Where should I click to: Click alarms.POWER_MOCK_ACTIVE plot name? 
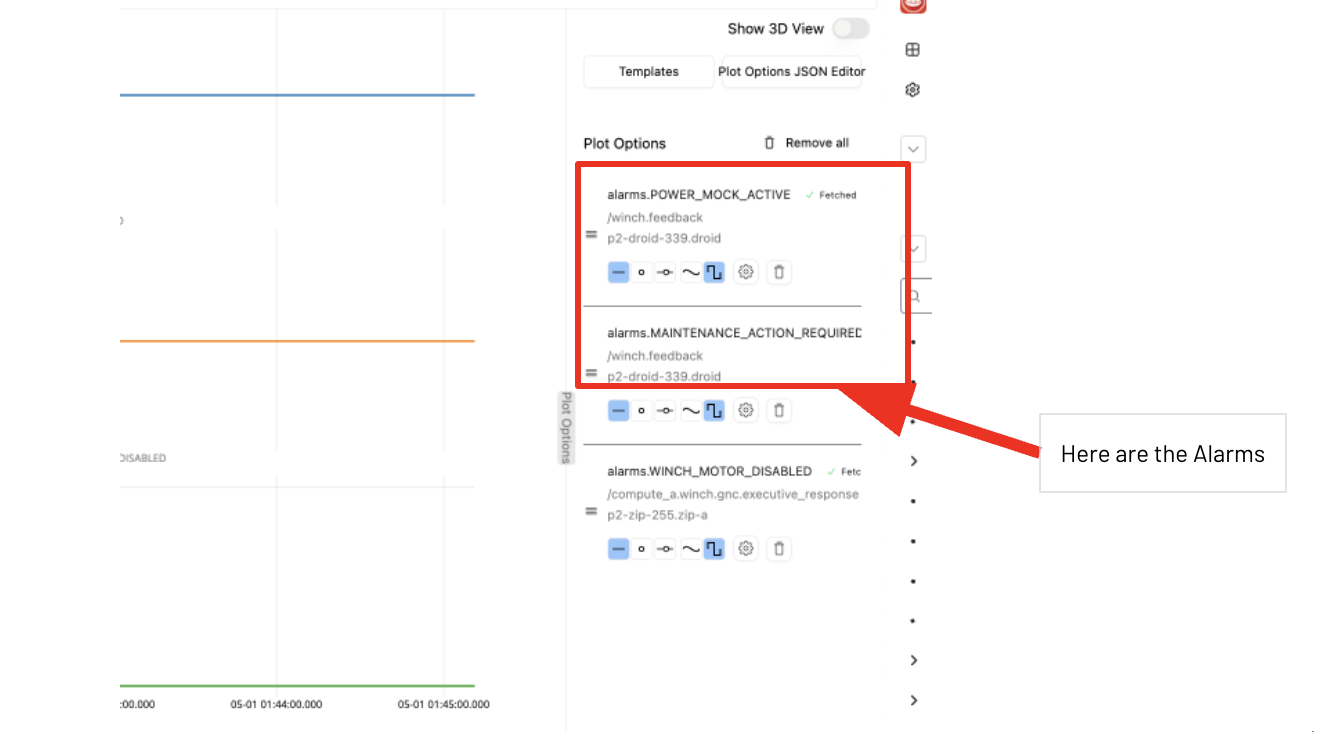click(699, 195)
